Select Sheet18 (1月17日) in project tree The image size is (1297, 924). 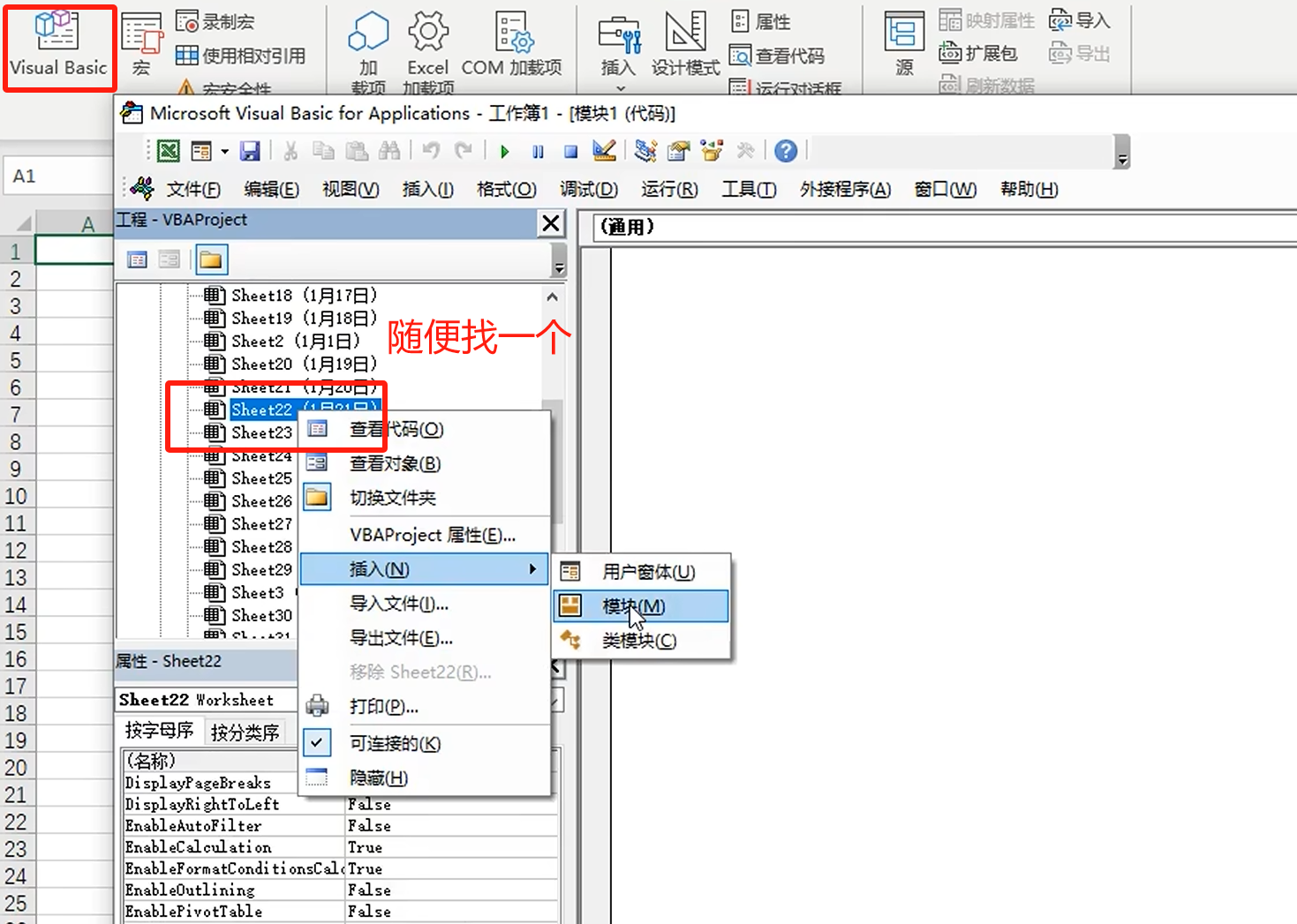290,295
